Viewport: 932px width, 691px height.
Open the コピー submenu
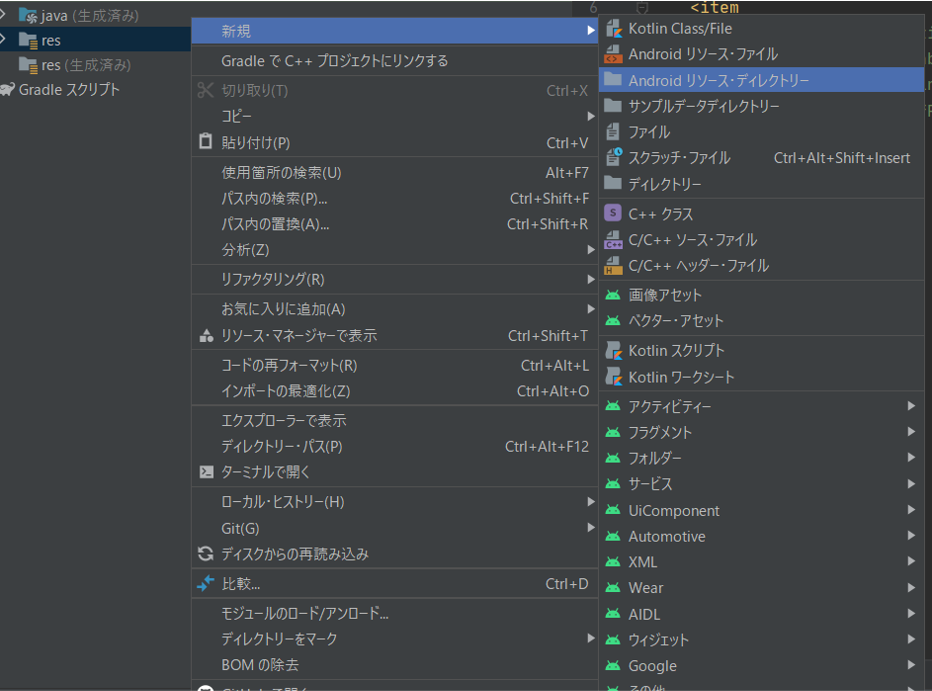coord(395,116)
